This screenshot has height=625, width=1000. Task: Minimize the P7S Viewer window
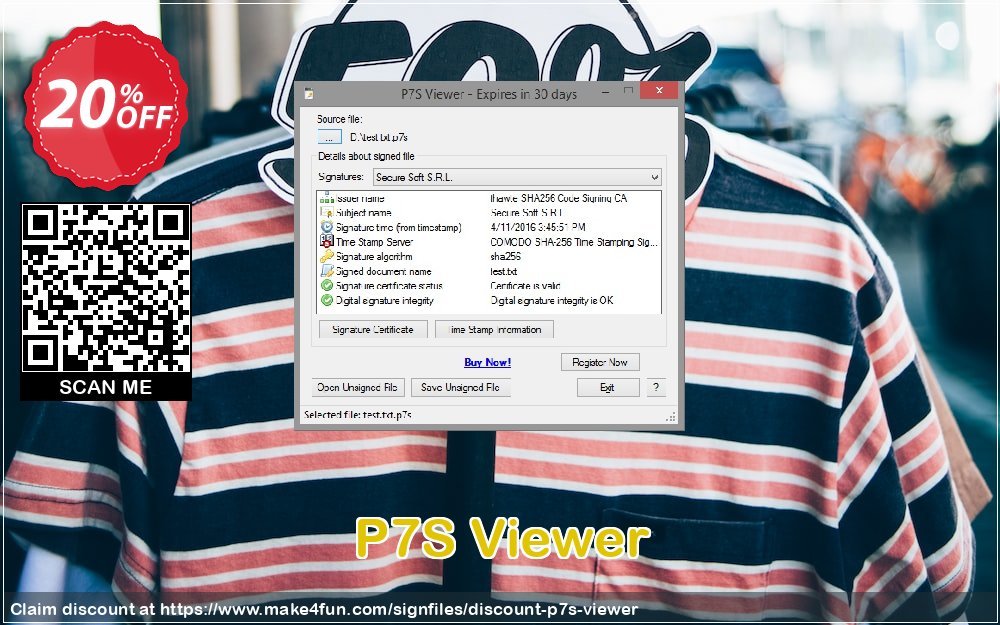[605, 91]
